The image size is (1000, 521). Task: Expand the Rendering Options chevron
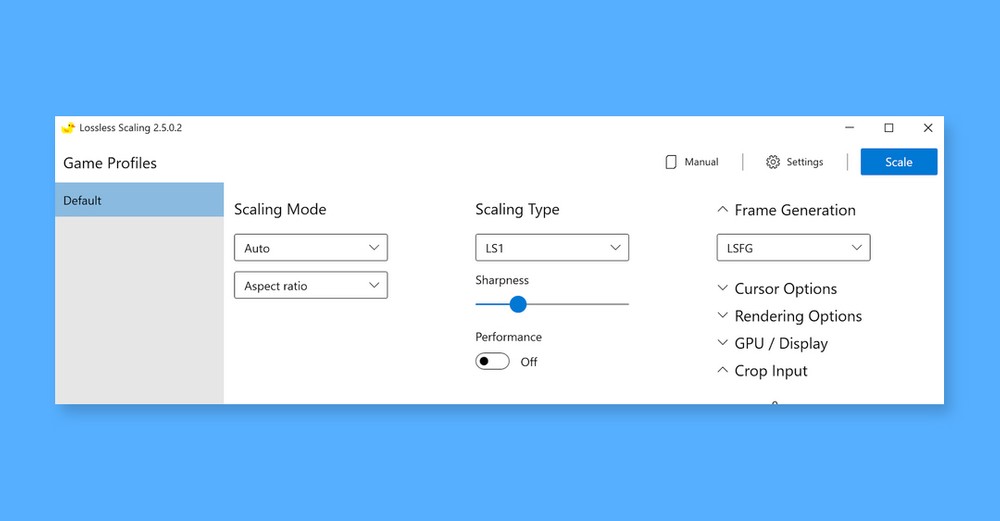[723, 315]
